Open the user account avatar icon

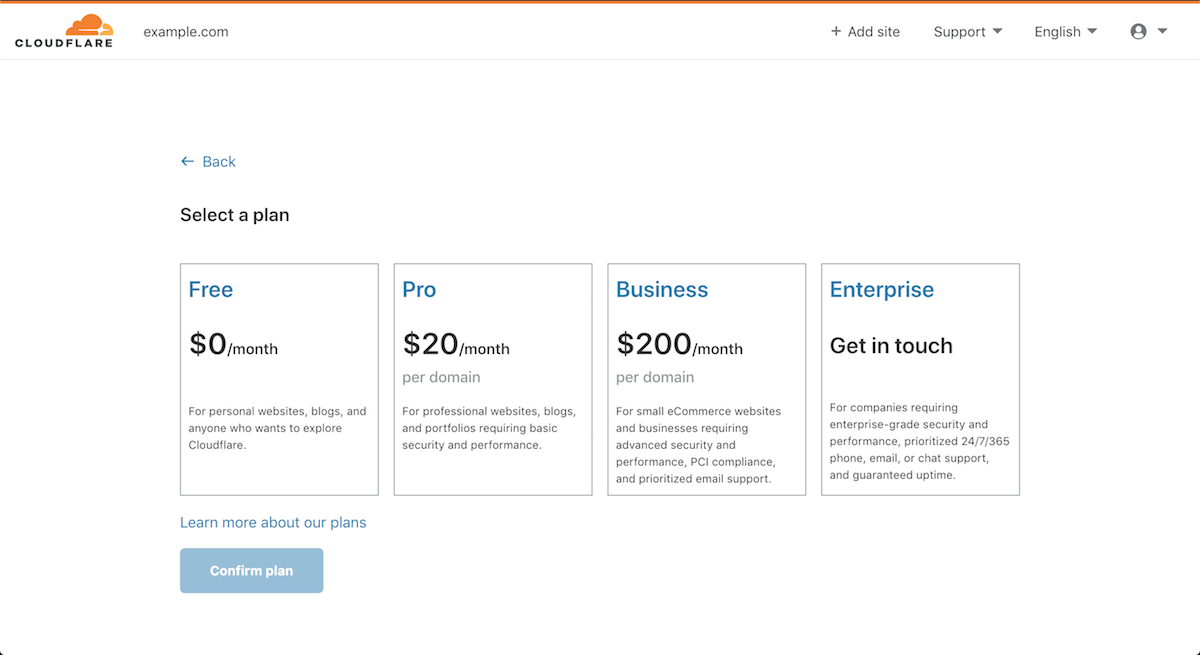(1138, 32)
